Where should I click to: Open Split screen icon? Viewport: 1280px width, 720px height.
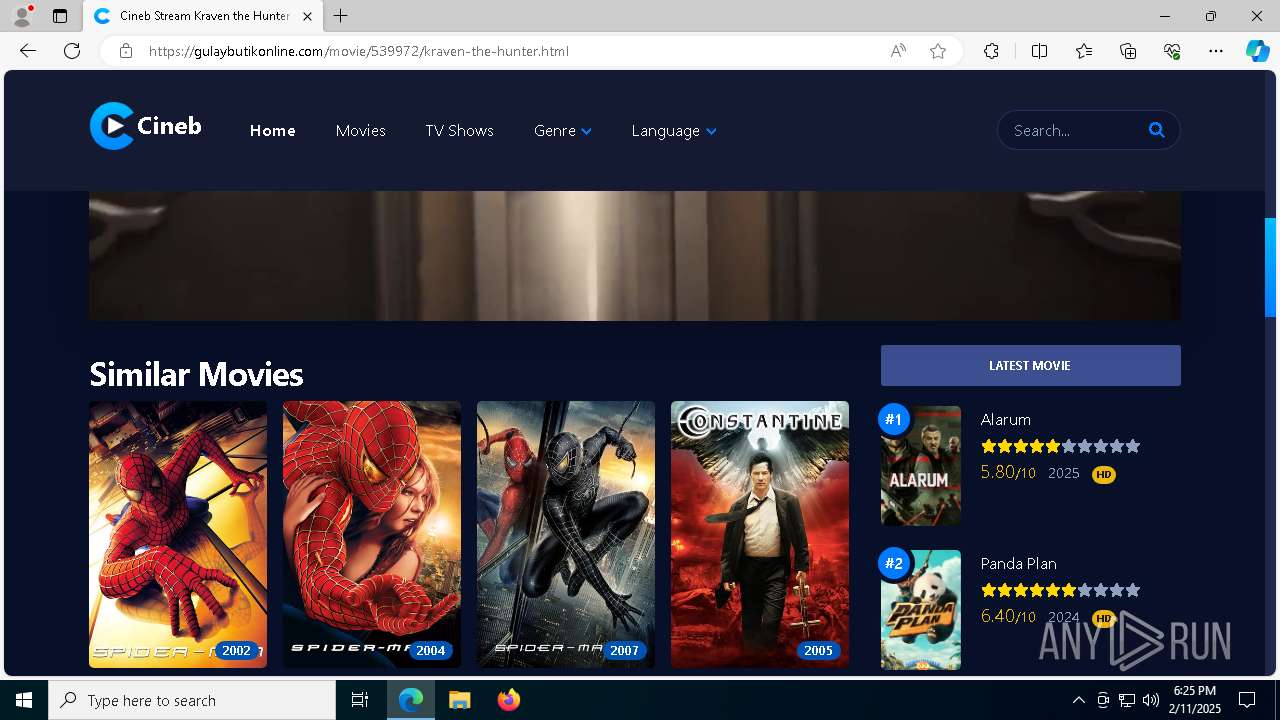tap(1039, 51)
